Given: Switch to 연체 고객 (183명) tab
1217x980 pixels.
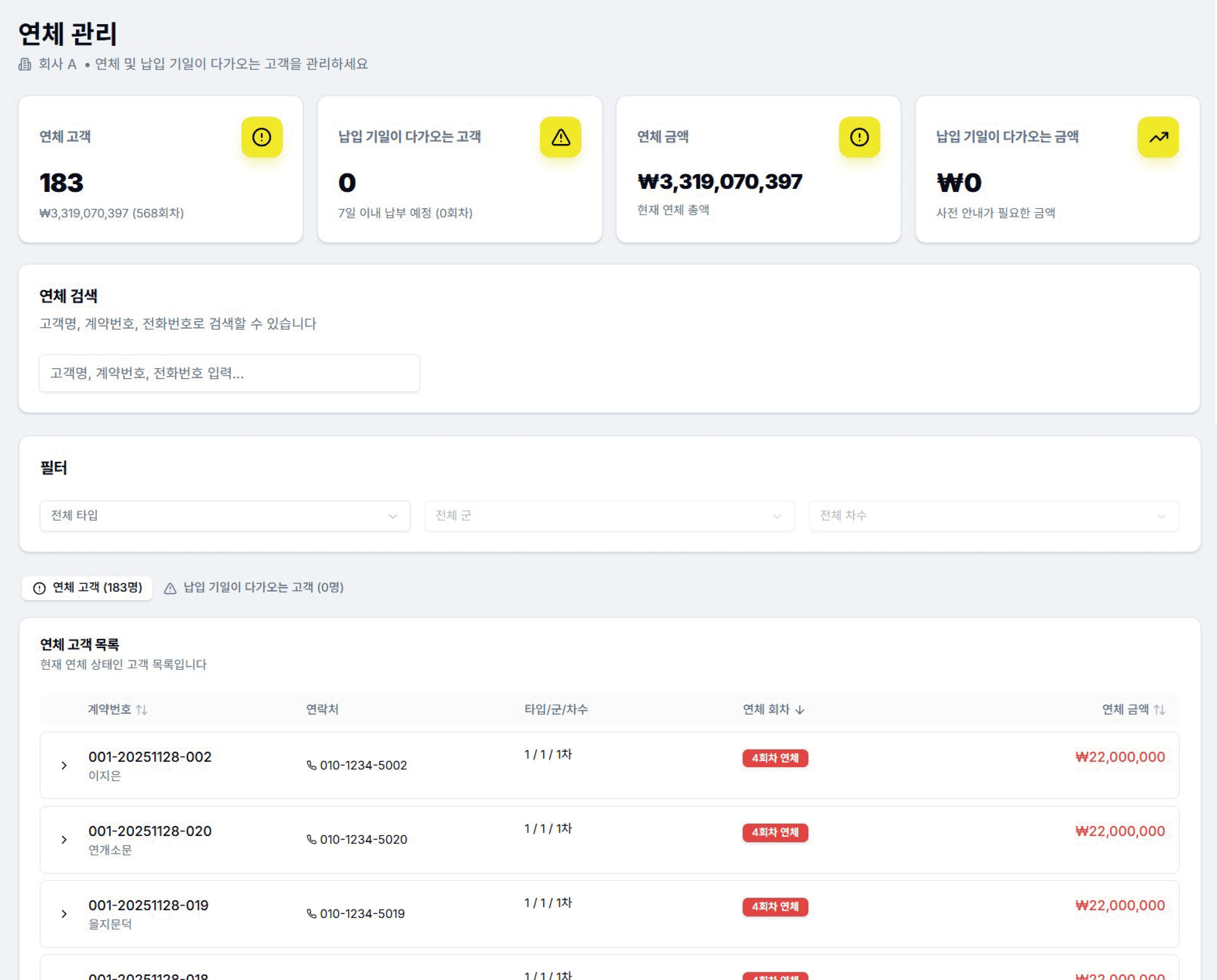Looking at the screenshot, I should pos(88,588).
